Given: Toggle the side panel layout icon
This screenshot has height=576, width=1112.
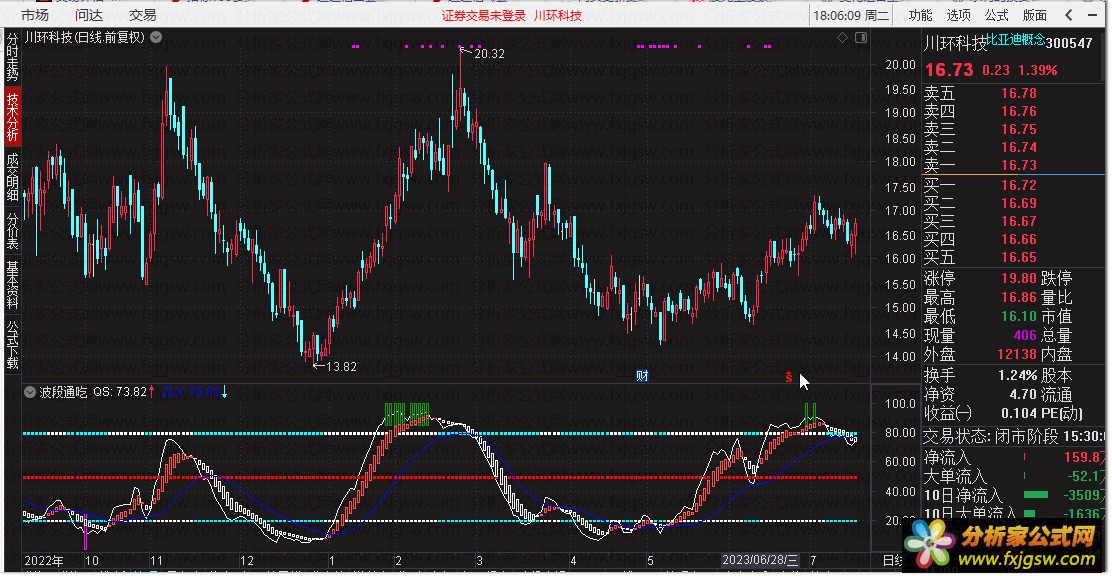Looking at the screenshot, I should pyautogui.click(x=861, y=38).
